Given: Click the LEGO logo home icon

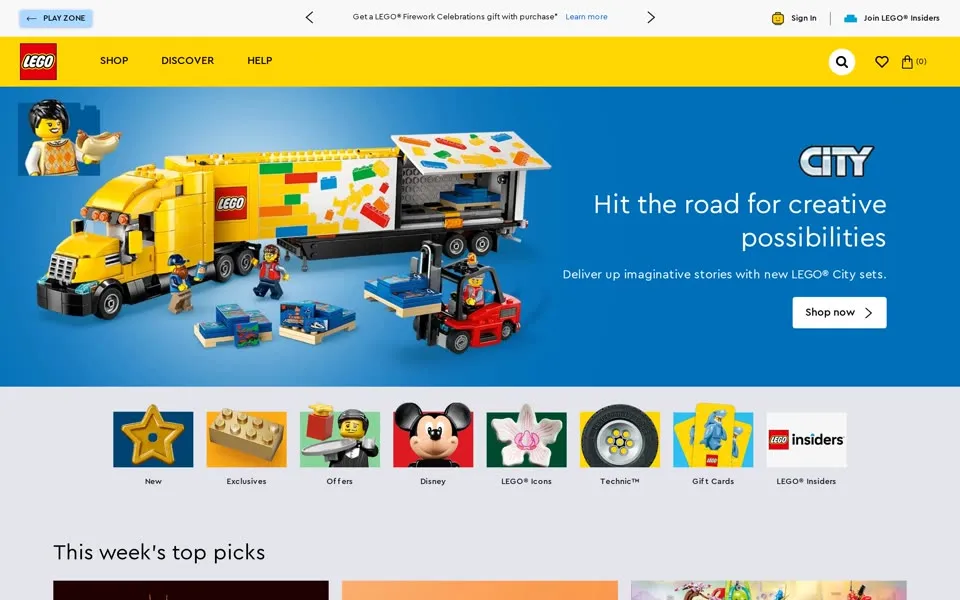Looking at the screenshot, I should click(38, 61).
